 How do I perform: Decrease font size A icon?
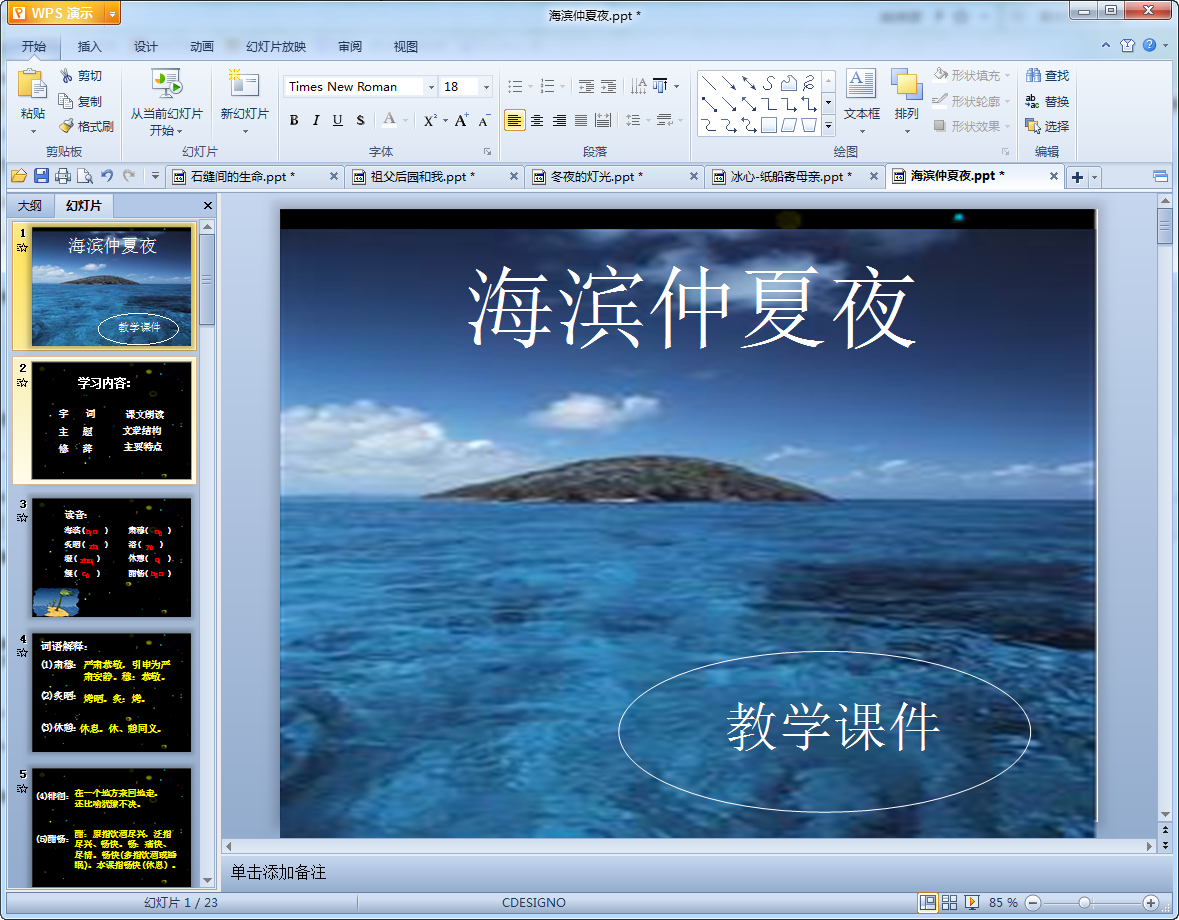pos(484,120)
